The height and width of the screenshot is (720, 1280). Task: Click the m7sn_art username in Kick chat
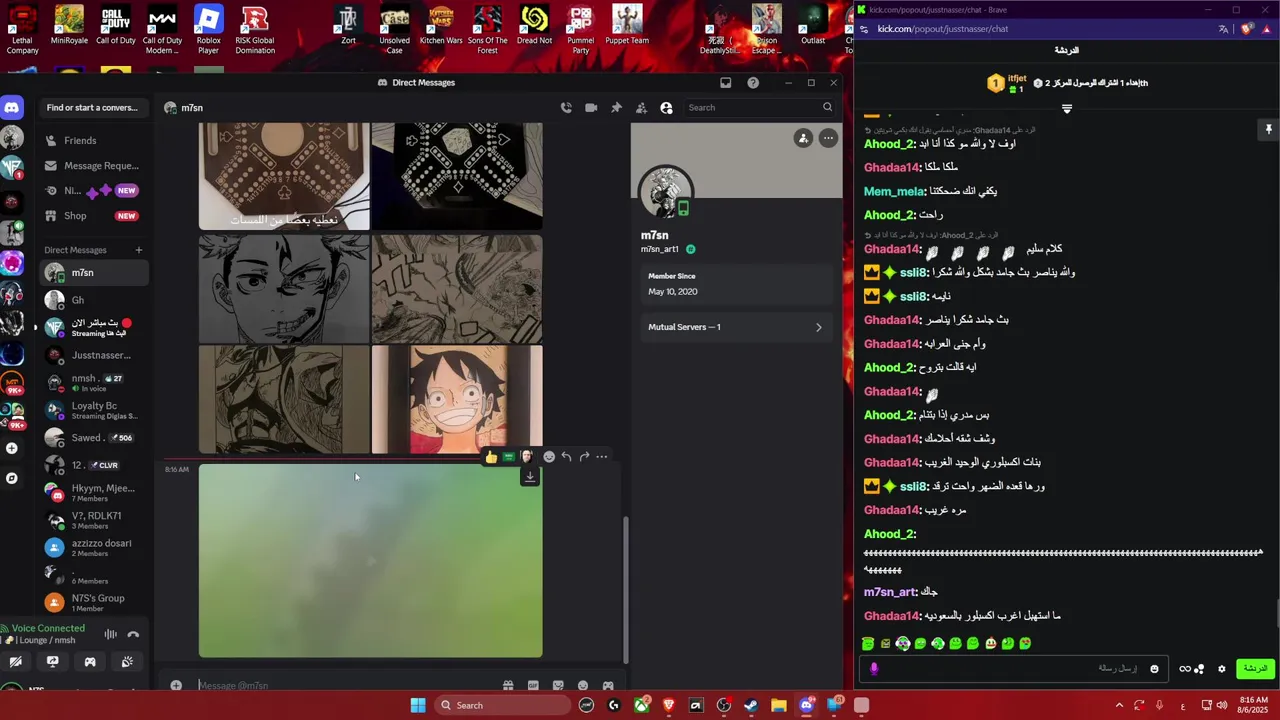pyautogui.click(x=889, y=593)
